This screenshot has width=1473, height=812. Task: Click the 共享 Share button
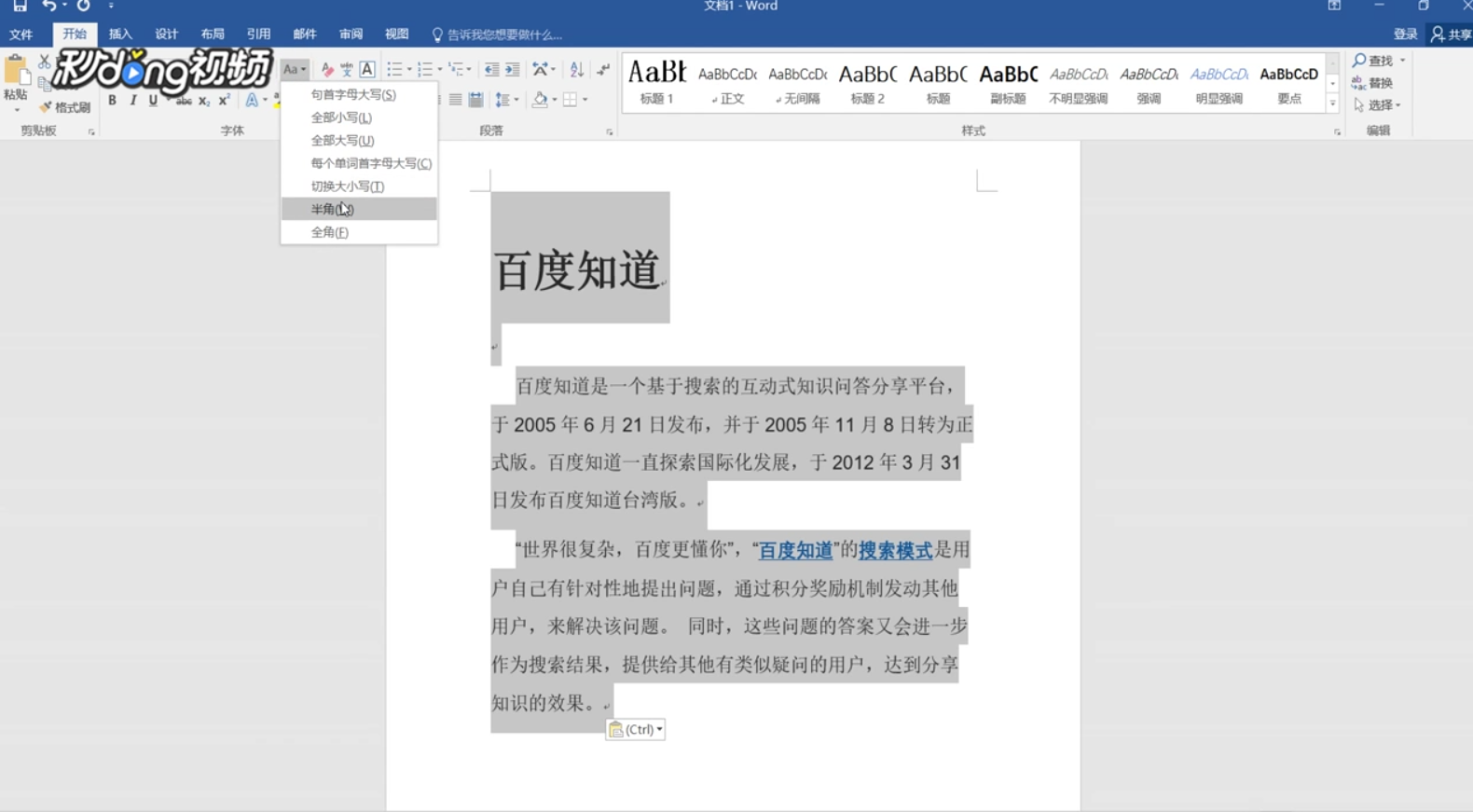[1451, 34]
